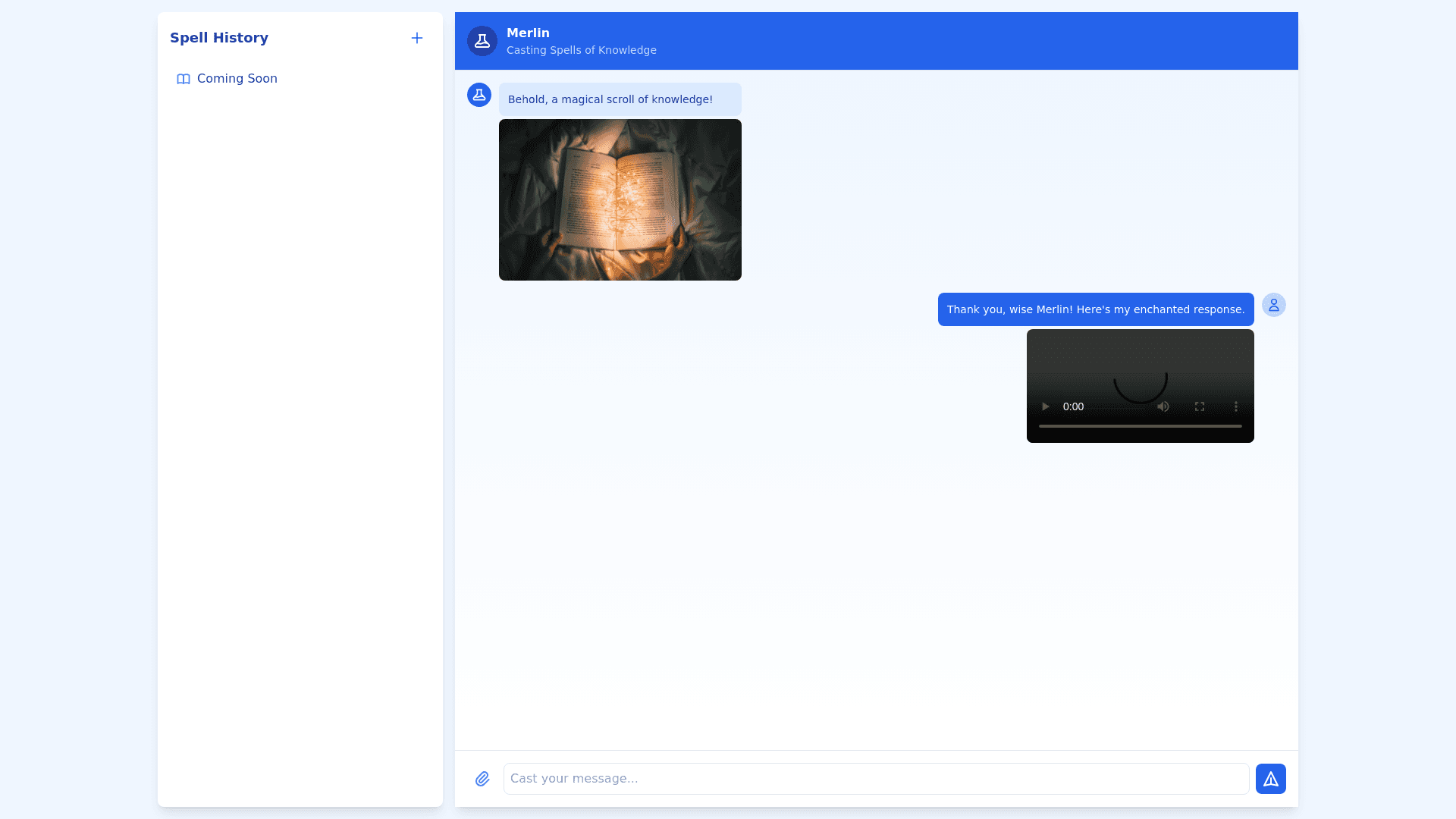This screenshot has width=1456, height=819.
Task: Select Coming Soon in spell history
Action: click(x=237, y=79)
